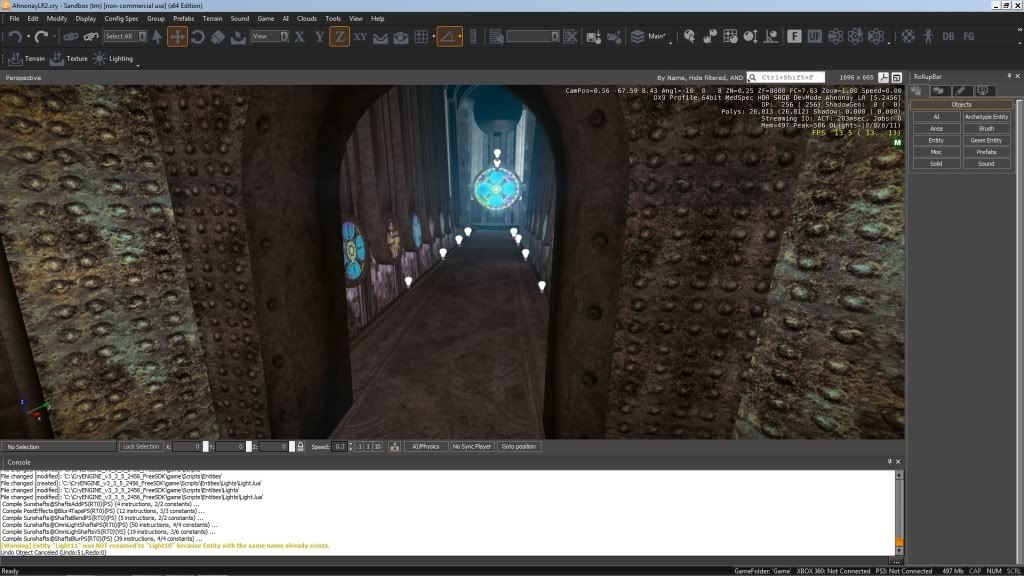Click the Save Selected Objects icon
The image size is (1024, 576).
click(593, 37)
